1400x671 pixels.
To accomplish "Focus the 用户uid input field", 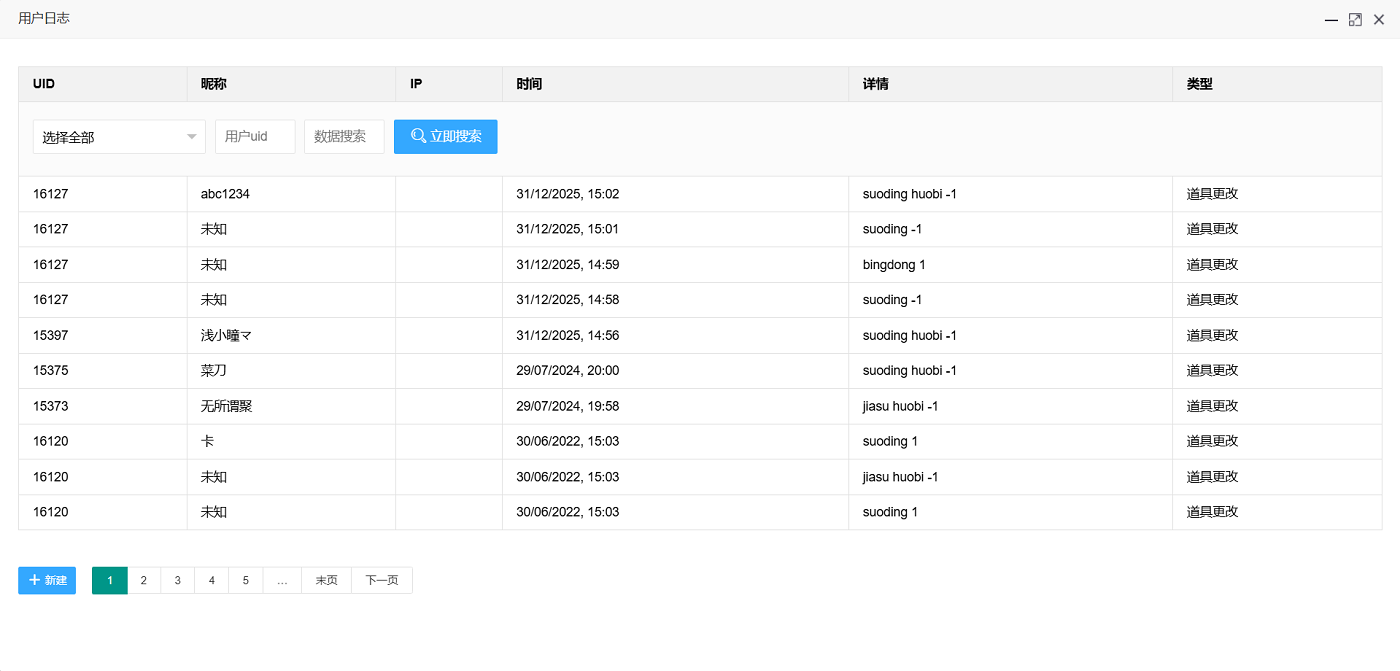I will pyautogui.click(x=255, y=137).
